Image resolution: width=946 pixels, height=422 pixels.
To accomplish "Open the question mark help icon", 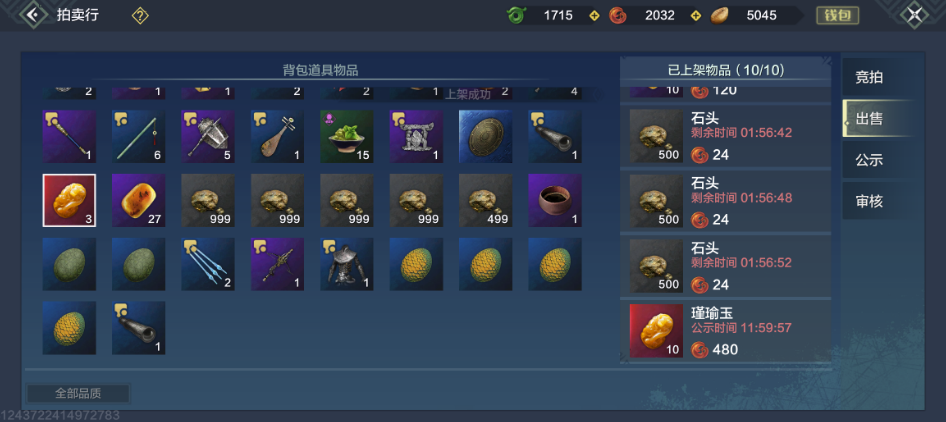I will (140, 16).
